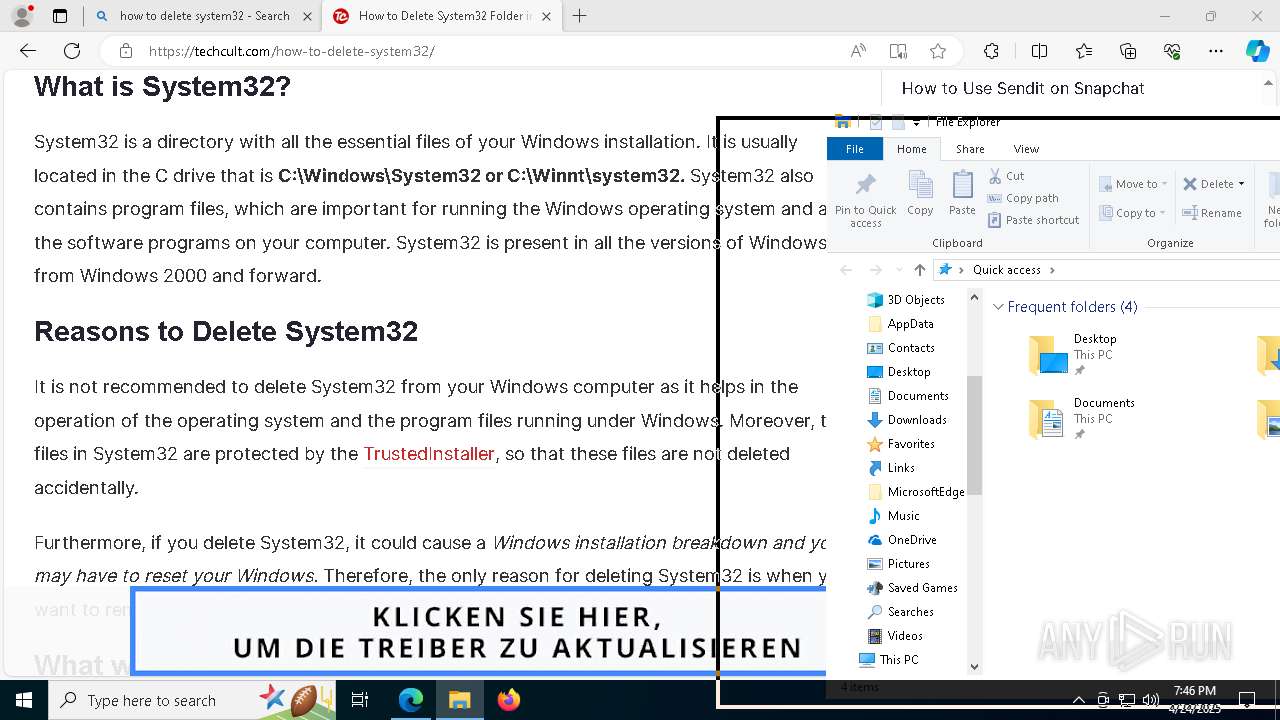The image size is (1280, 720).
Task: Click Copy path in the ribbon
Action: pyautogui.click(x=1023, y=198)
